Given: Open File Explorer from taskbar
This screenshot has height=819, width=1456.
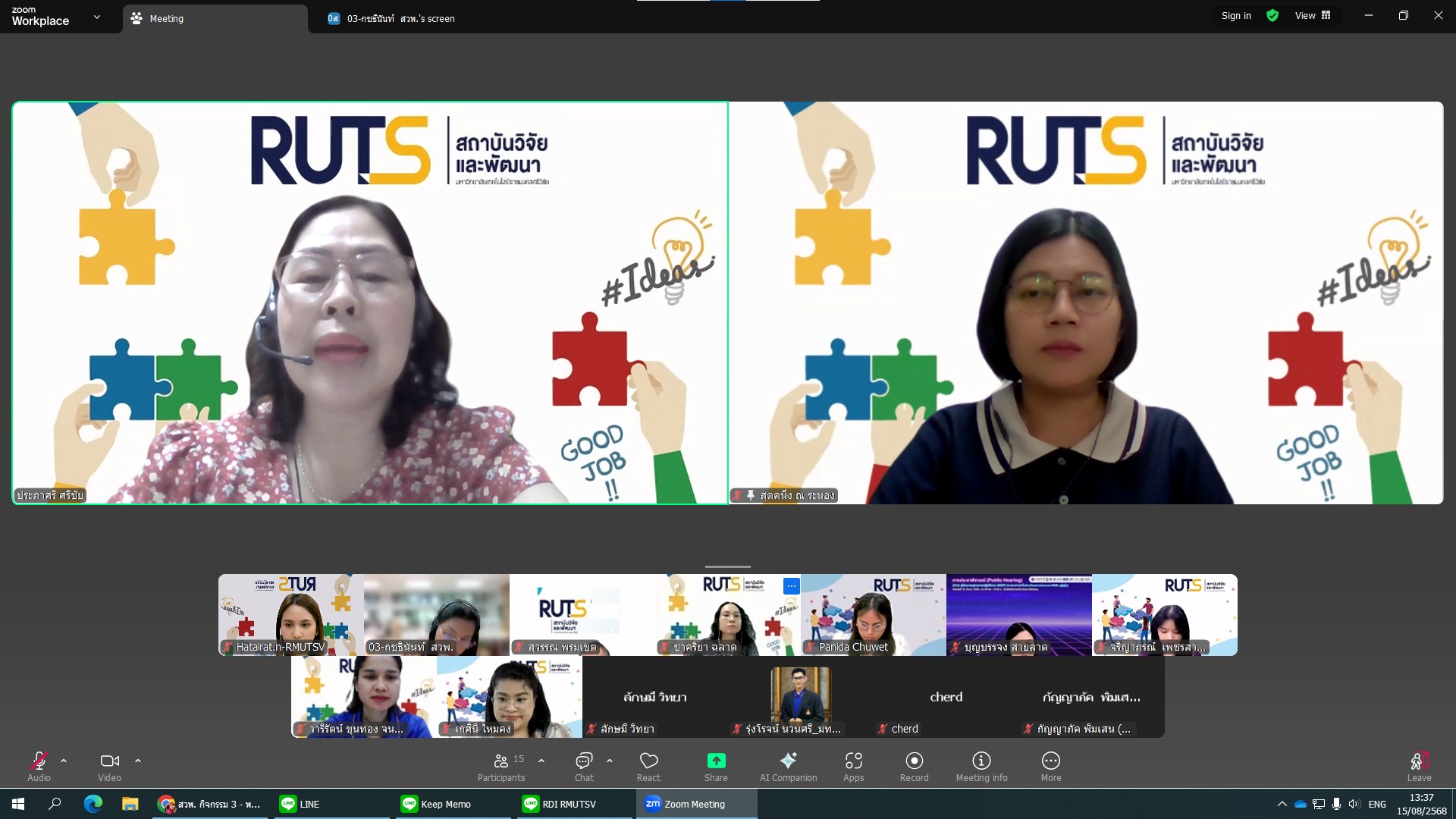Looking at the screenshot, I should (130, 804).
